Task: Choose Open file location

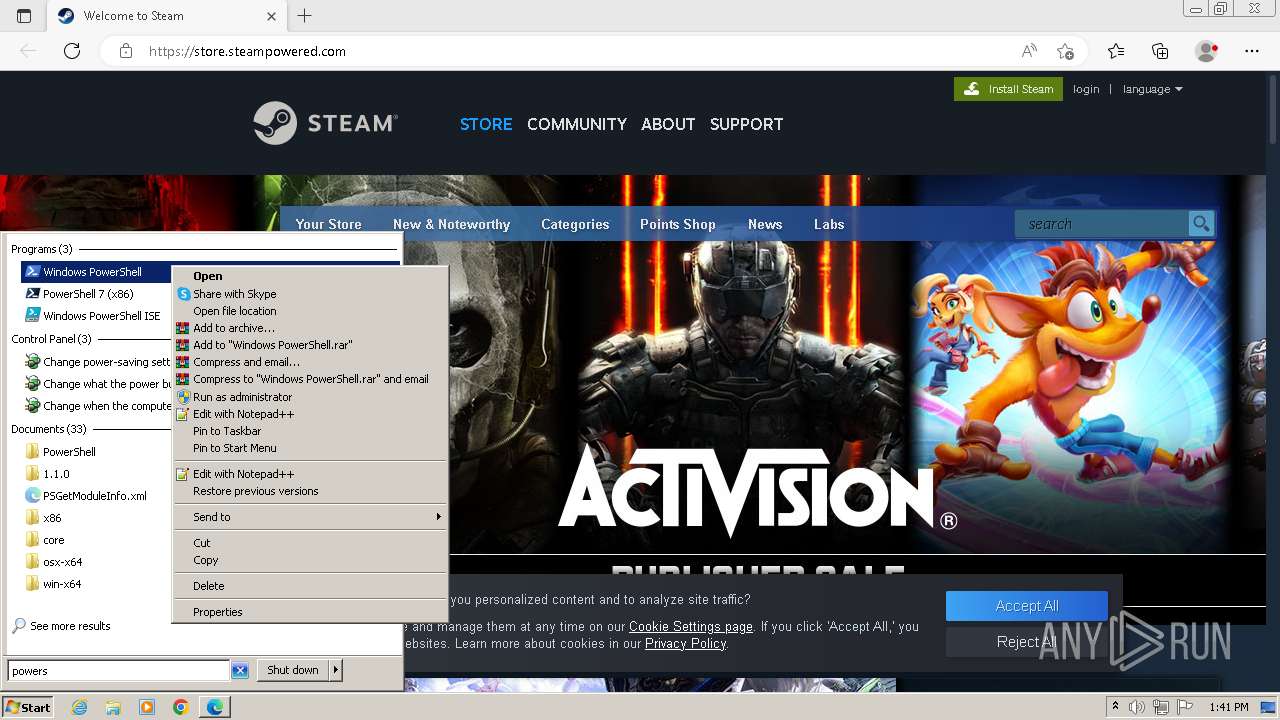Action: (x=310, y=311)
